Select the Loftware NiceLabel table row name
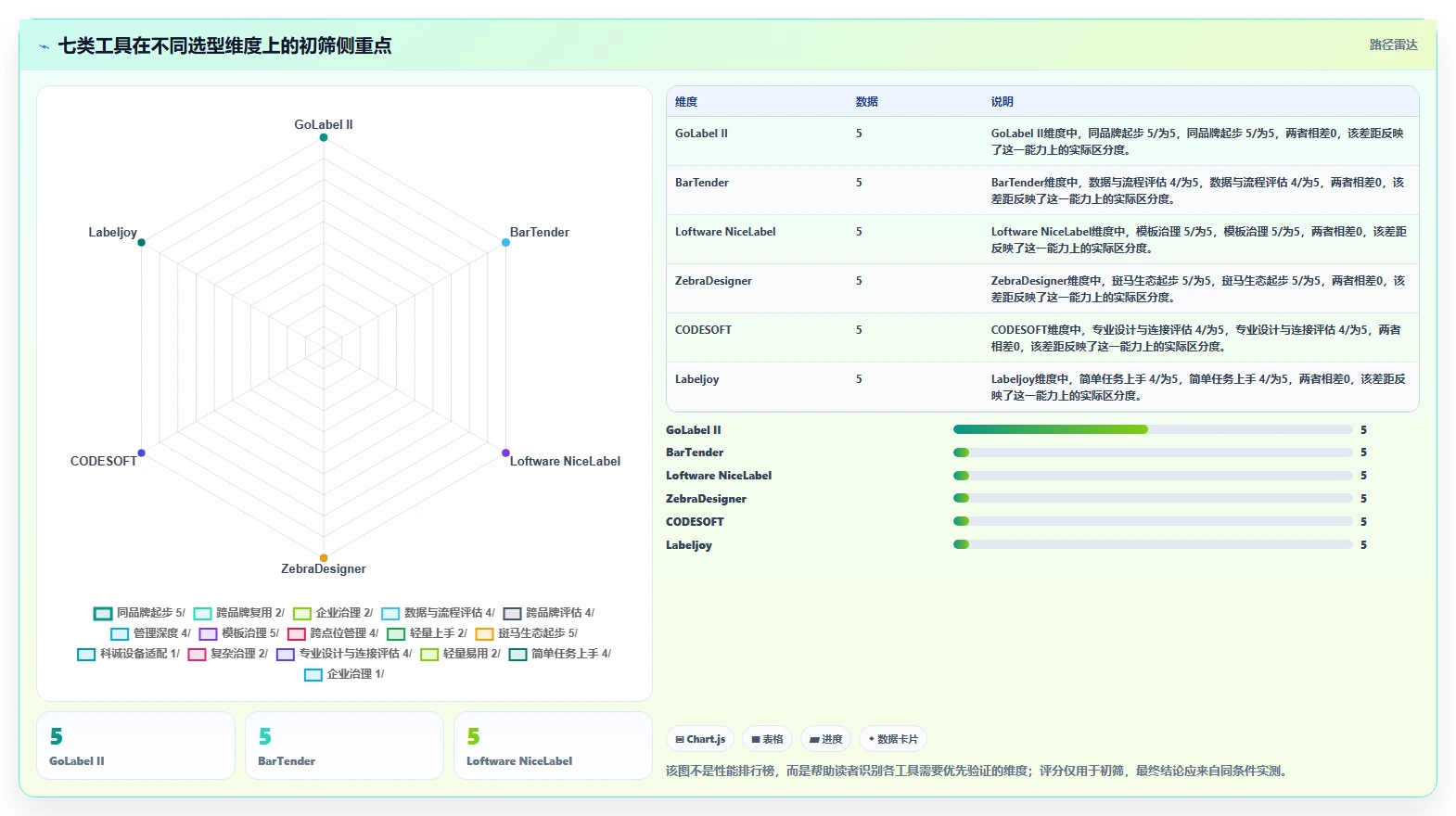 coord(725,232)
